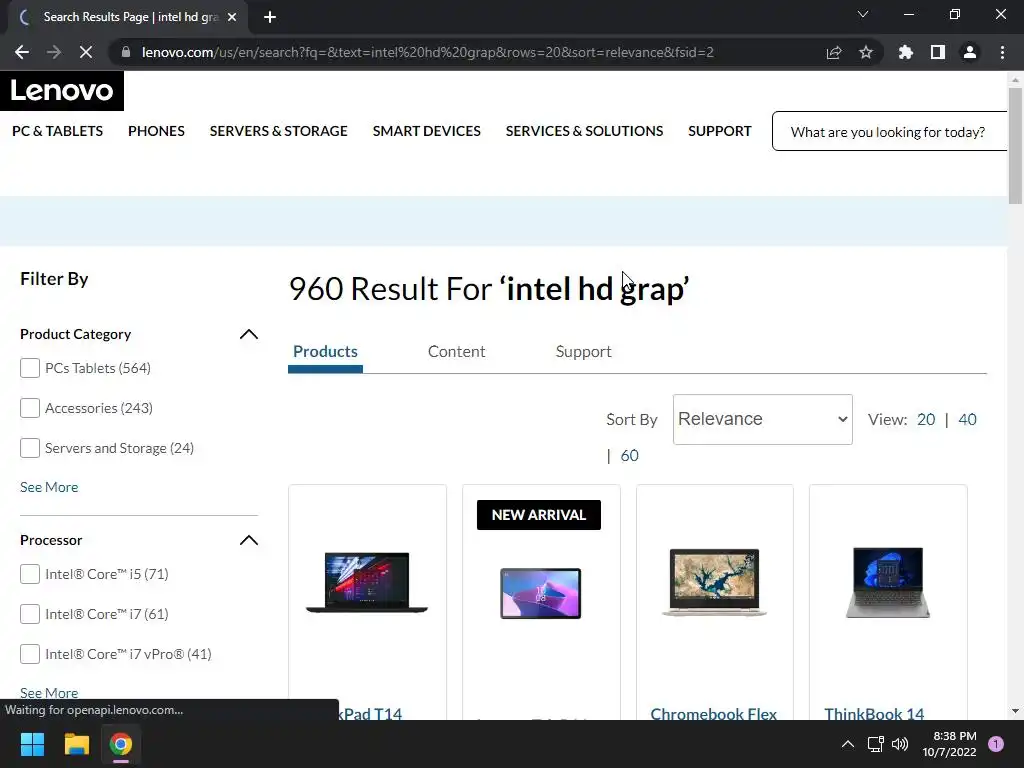This screenshot has width=1024, height=768.
Task: Check Servers and Storage (24) filter
Action: [29, 448]
